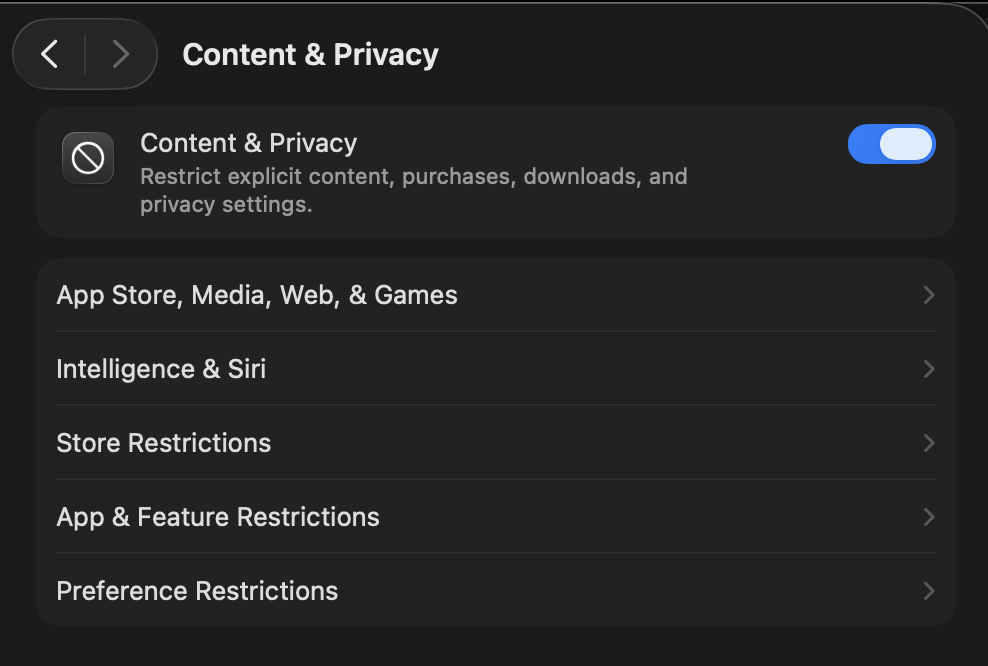988x666 pixels.
Task: Click the Content & Privacy card label
Action: [x=248, y=143]
